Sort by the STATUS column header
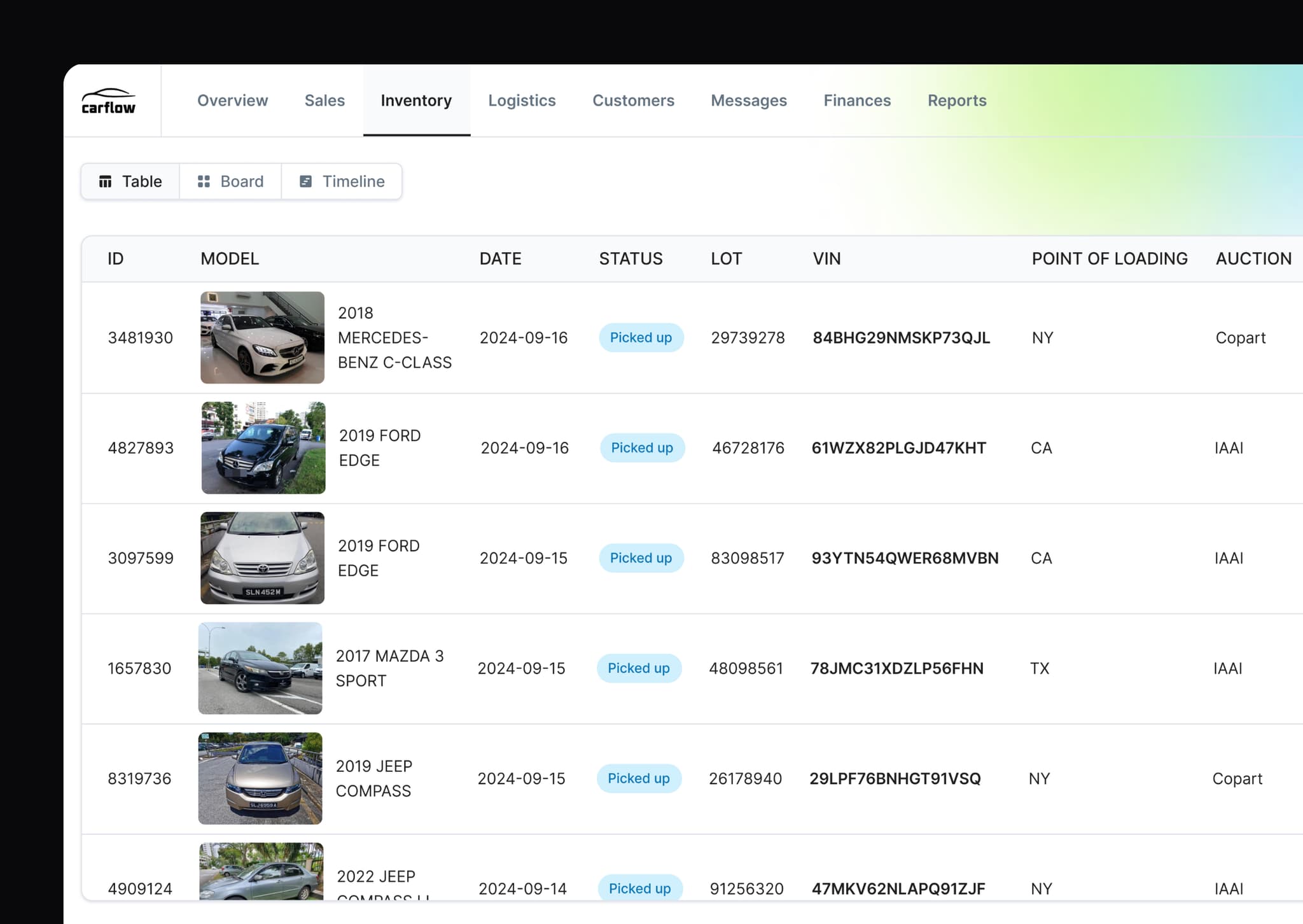The height and width of the screenshot is (924, 1303). coord(631,259)
